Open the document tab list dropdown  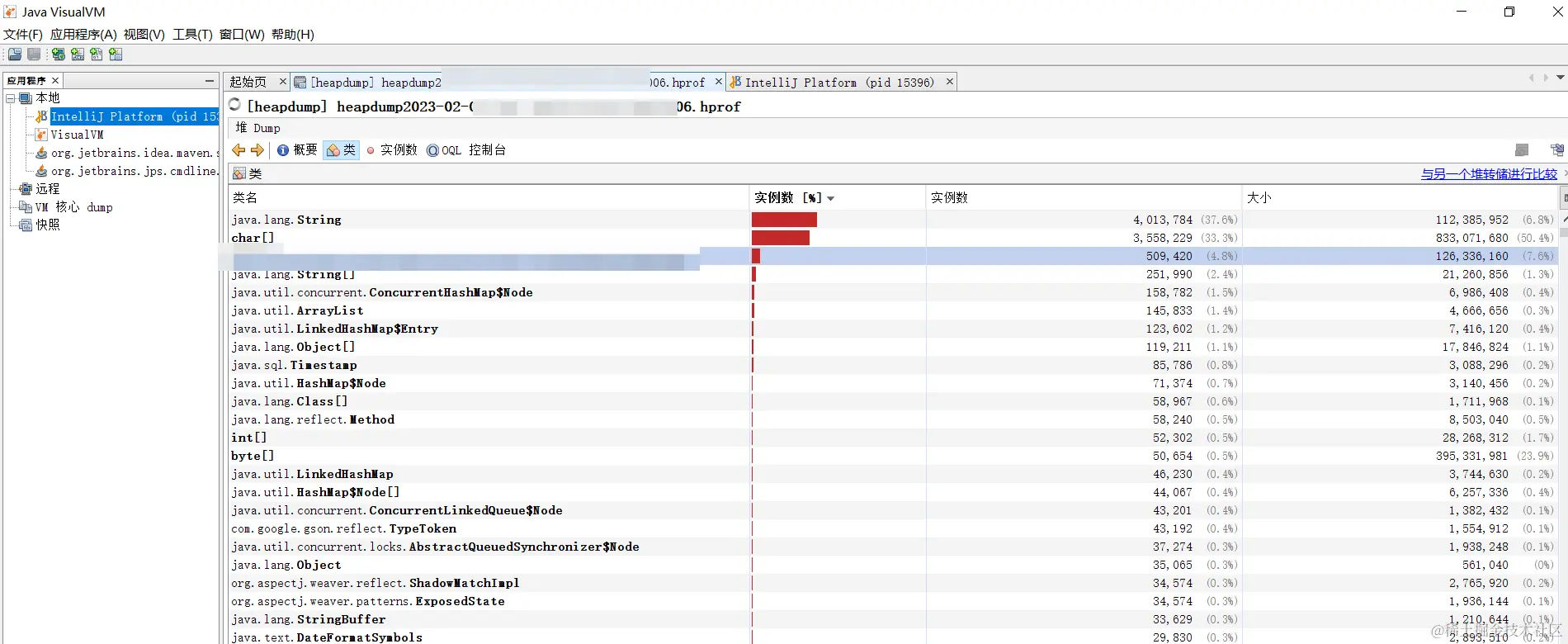(x=1560, y=78)
